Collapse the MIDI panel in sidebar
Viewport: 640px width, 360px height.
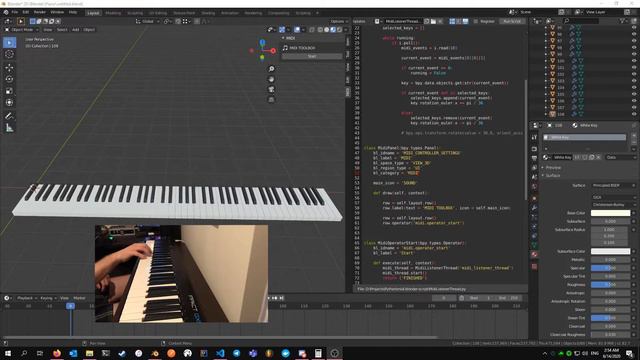pyautogui.click(x=289, y=38)
